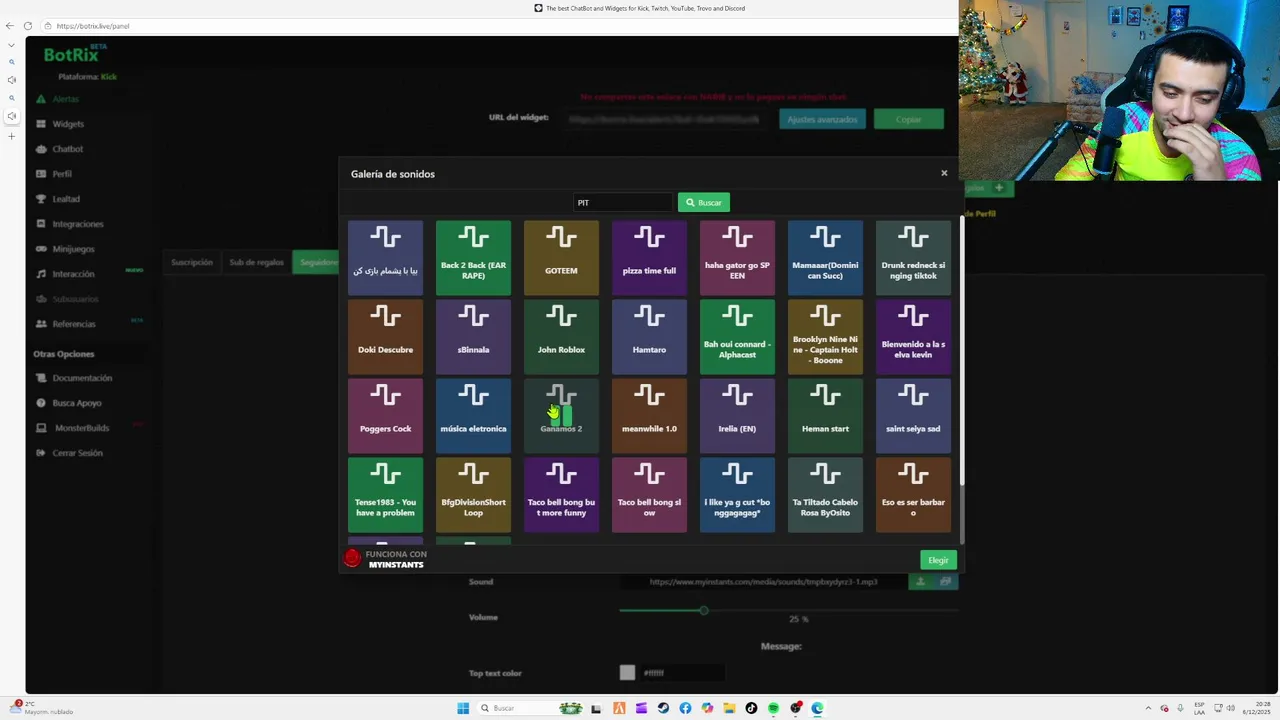The image size is (1280, 720).
Task: Open Alertas in the BotRix sidebar
Action: tap(65, 99)
